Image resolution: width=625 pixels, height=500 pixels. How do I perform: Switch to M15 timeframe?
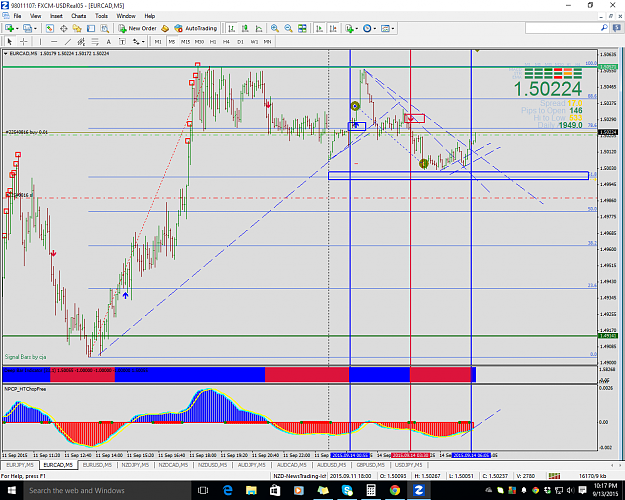pos(185,41)
